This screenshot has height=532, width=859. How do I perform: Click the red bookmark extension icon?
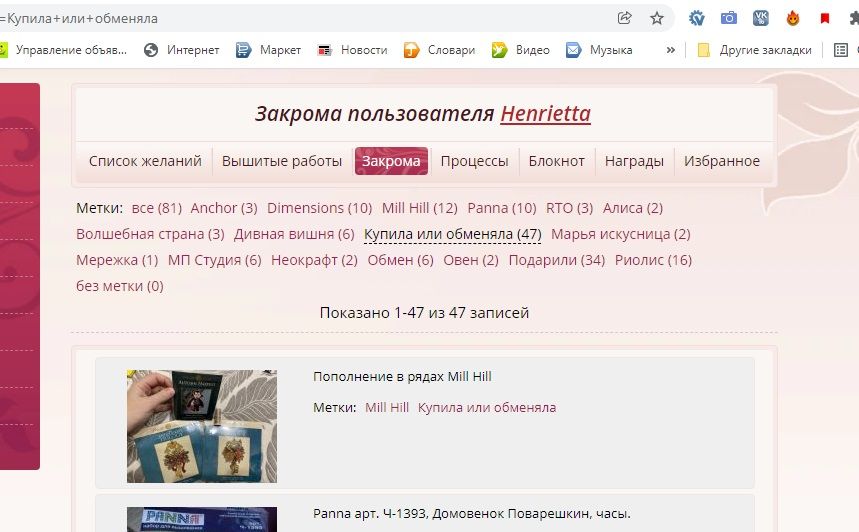[825, 18]
